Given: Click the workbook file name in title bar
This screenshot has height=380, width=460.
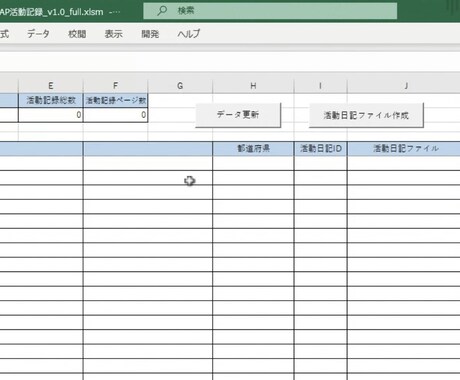Looking at the screenshot, I should (52, 12).
